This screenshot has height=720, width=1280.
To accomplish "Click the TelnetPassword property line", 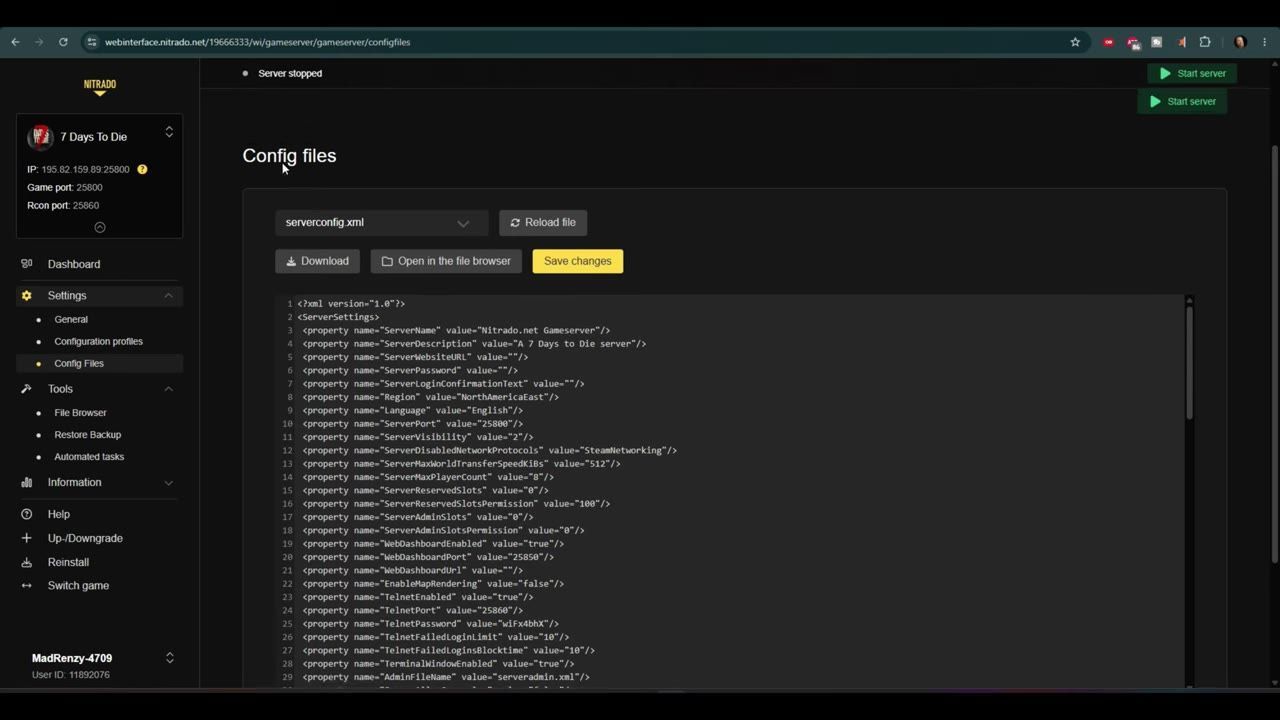I will click(431, 624).
